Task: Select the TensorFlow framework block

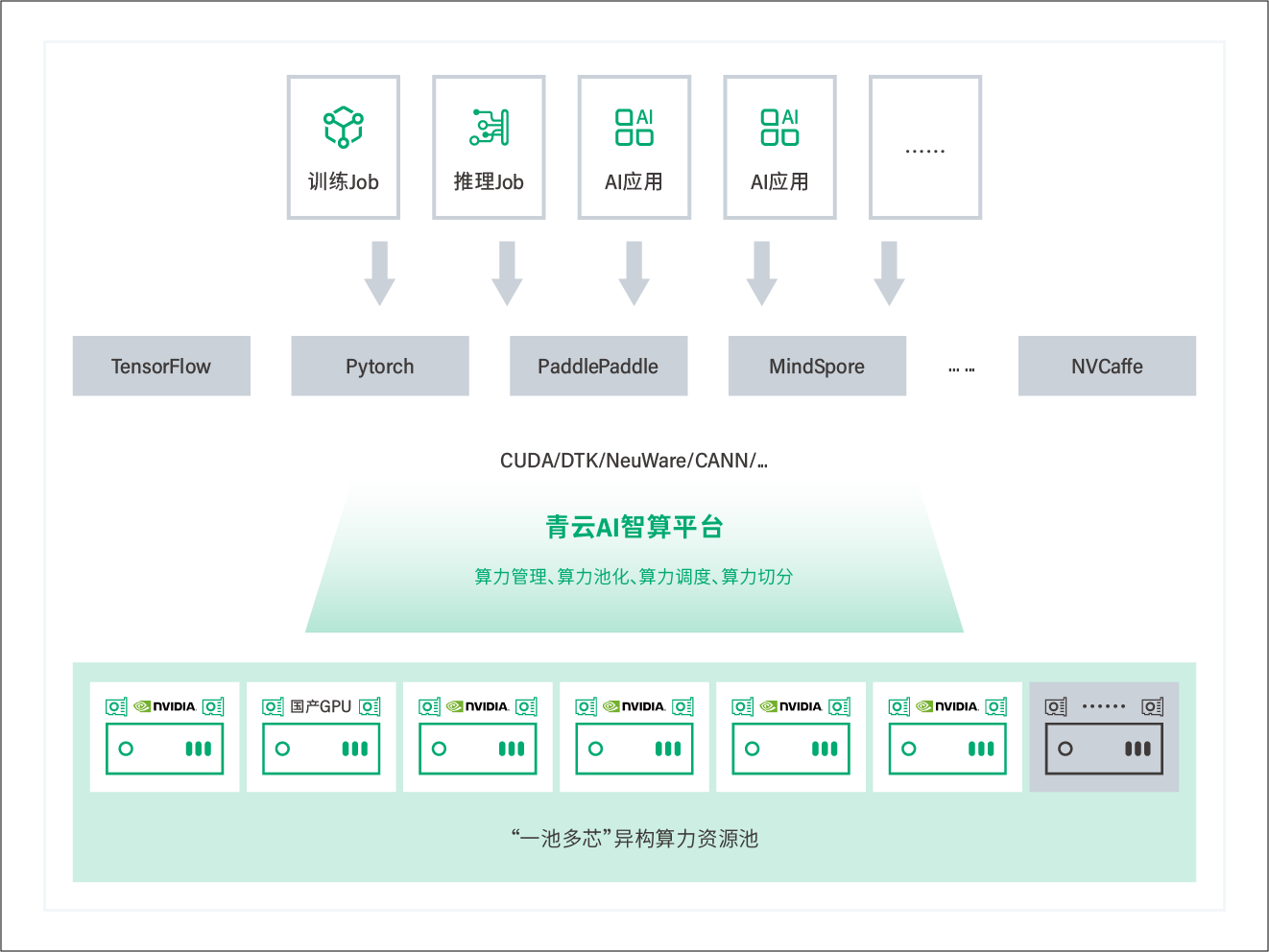Action: tap(161, 366)
